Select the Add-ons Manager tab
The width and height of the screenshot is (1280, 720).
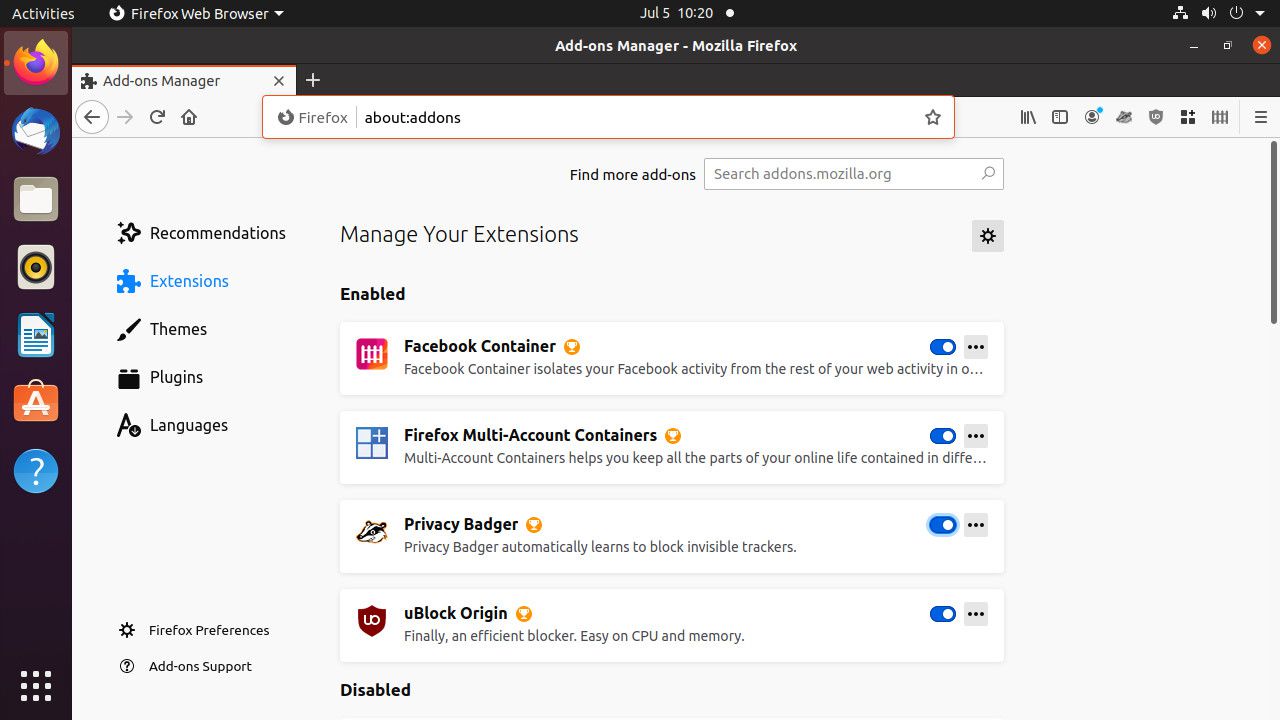point(183,81)
